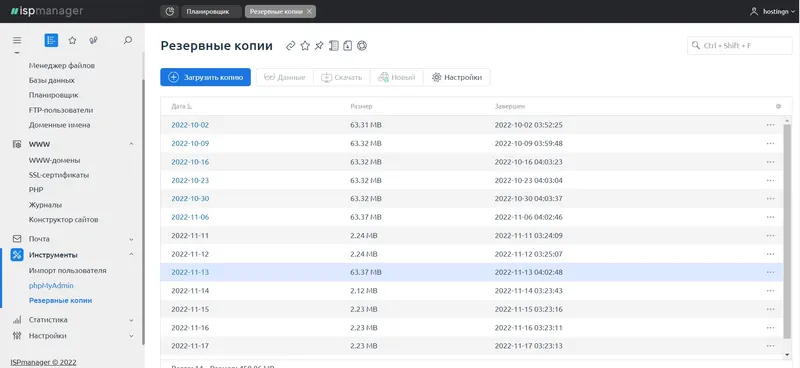Viewport: 800px width, 368px height.
Task: Open the help lifebuoy icon
Action: click(x=362, y=46)
